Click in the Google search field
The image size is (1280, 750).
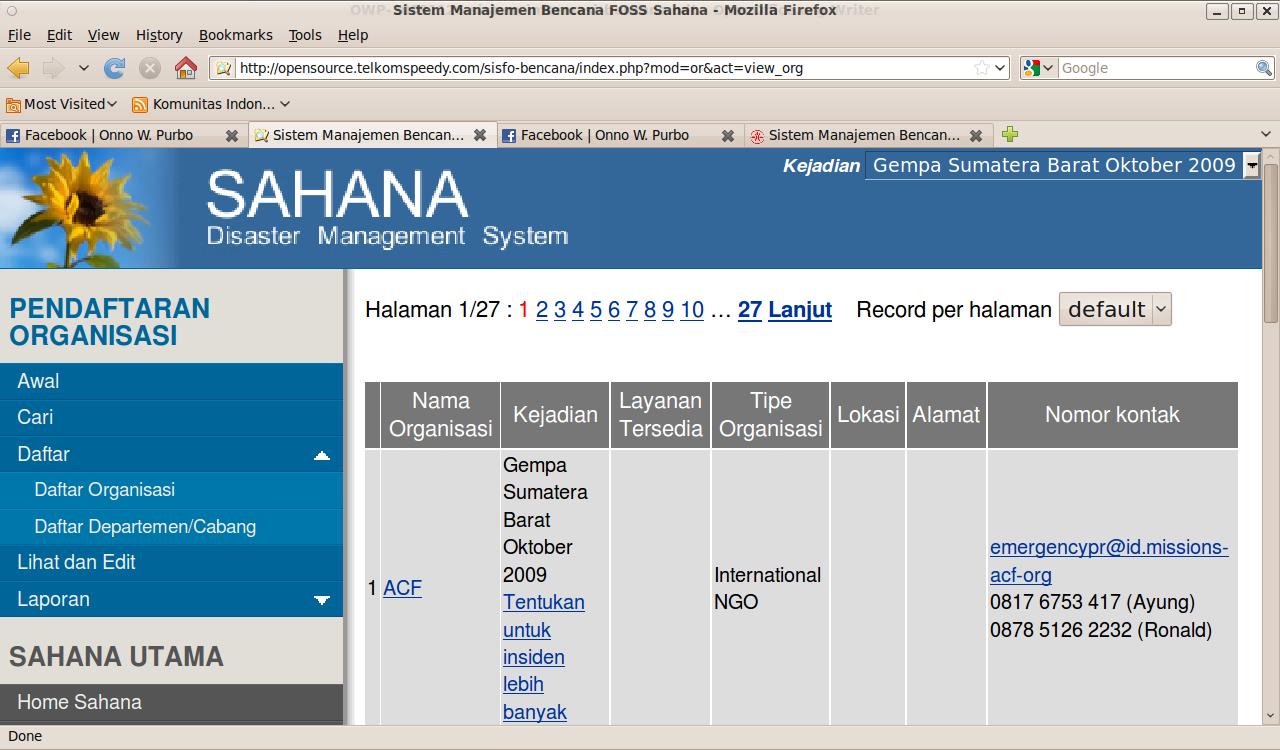point(1155,68)
